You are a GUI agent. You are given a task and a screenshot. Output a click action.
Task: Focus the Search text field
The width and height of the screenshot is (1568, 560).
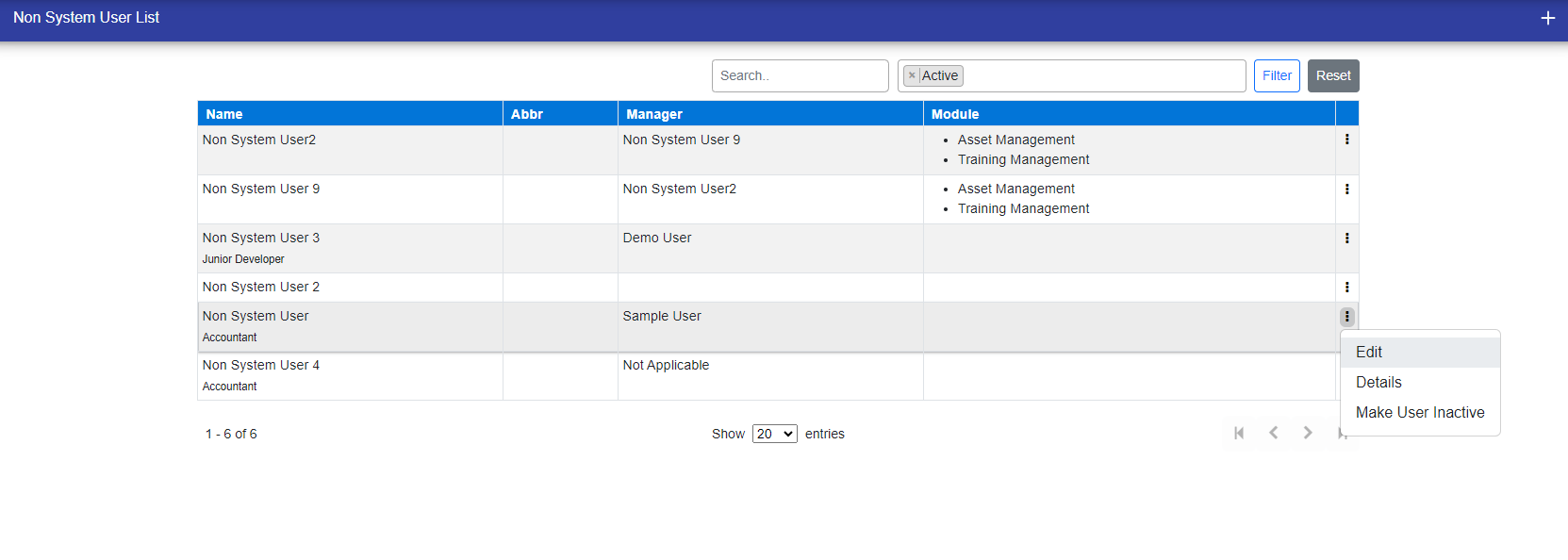click(800, 75)
